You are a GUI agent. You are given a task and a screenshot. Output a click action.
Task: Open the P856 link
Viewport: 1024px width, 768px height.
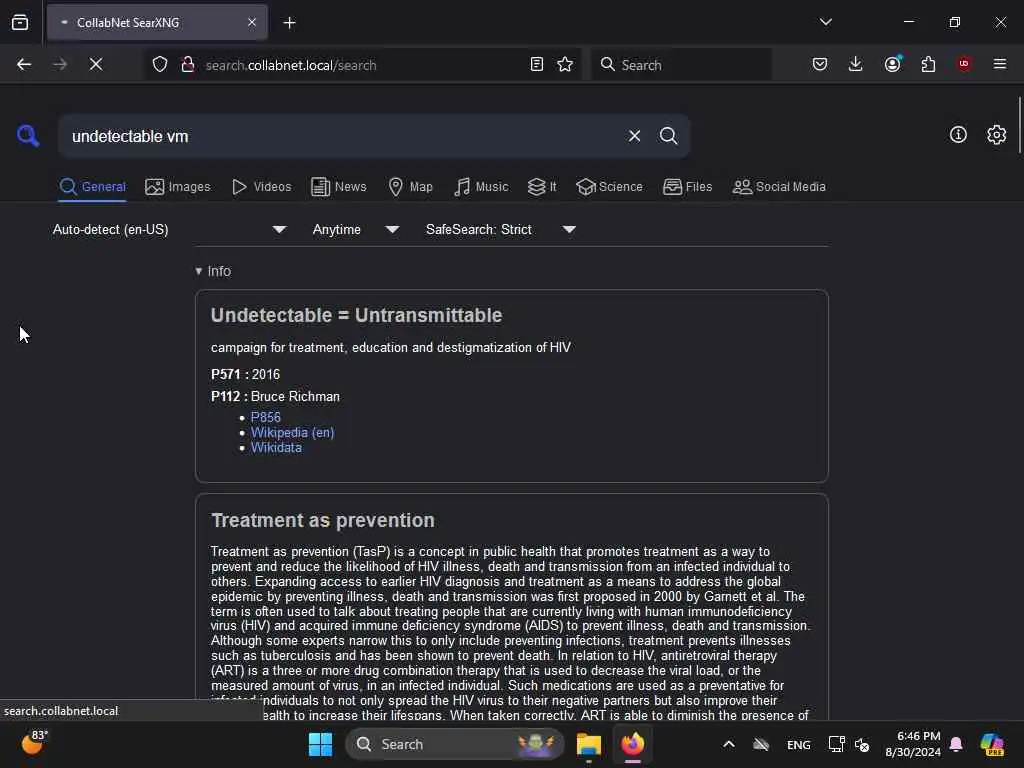tap(265, 417)
